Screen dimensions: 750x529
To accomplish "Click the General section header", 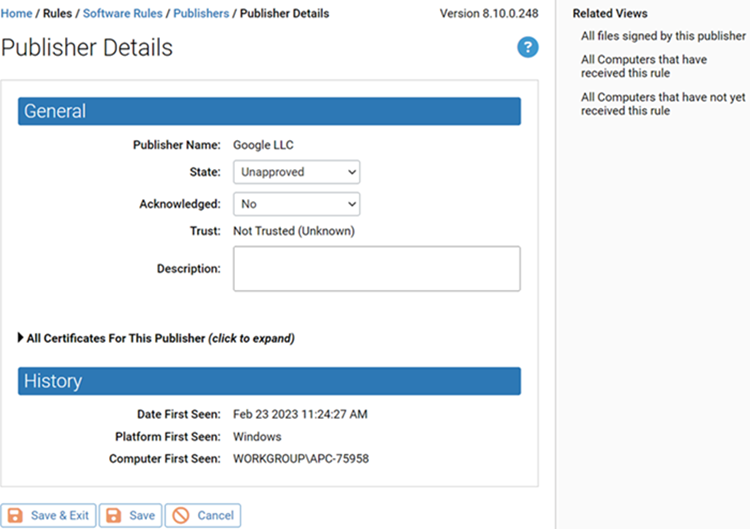I will (x=269, y=111).
